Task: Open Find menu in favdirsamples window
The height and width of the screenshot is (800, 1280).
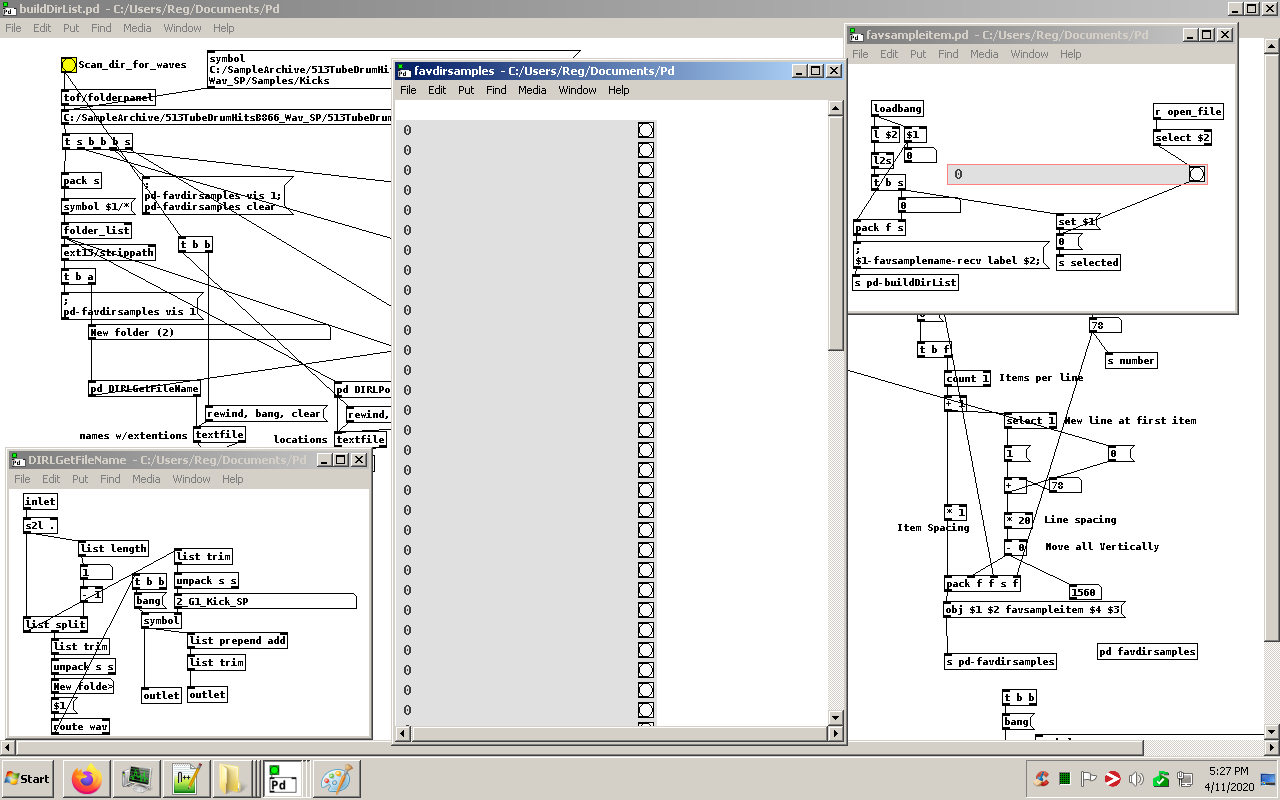Action: pos(496,90)
